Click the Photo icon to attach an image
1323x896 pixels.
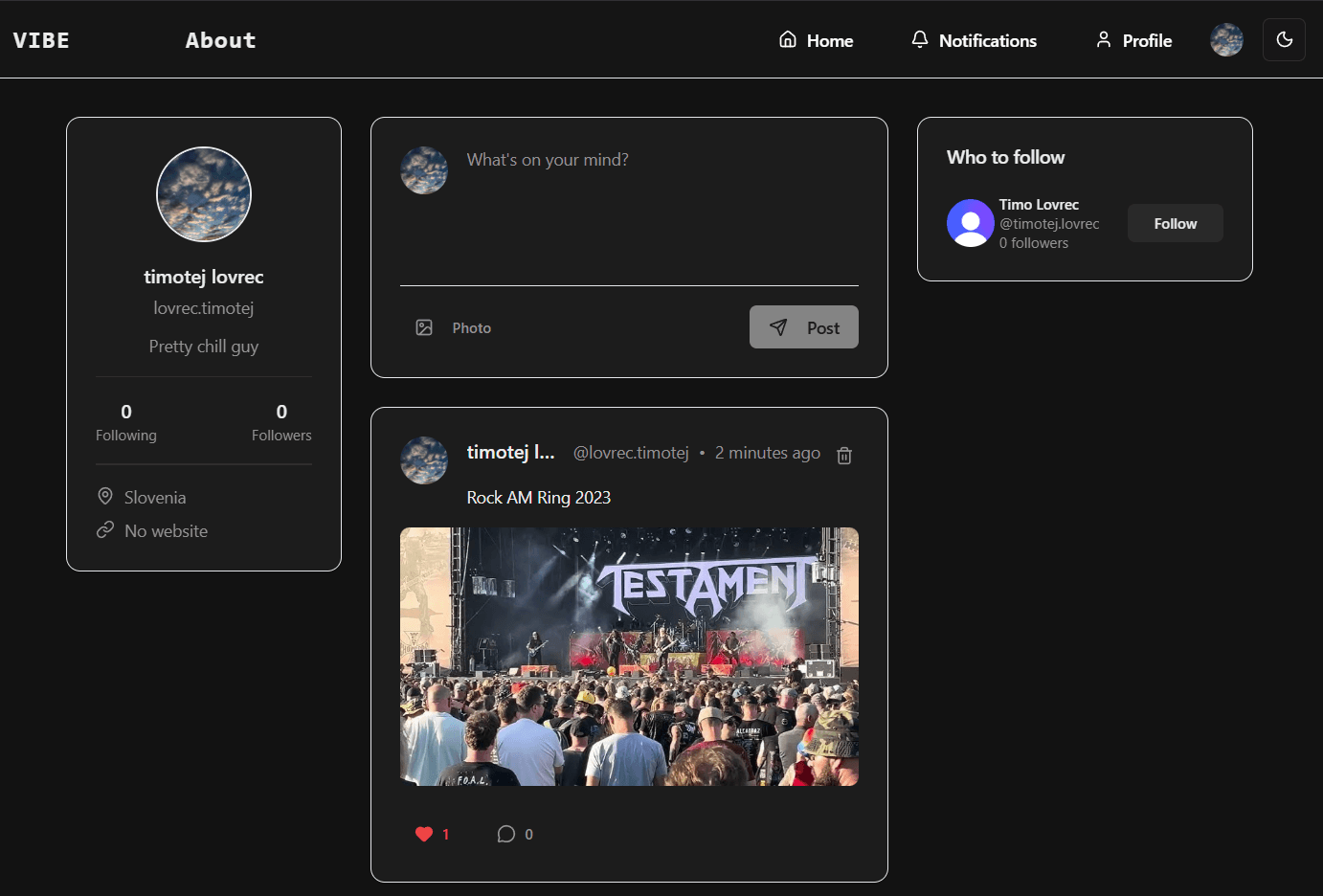pos(424,326)
